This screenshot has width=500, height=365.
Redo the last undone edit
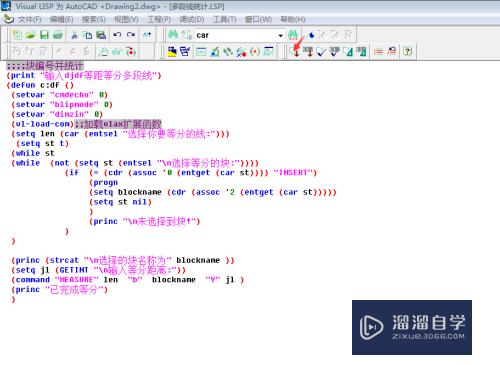[x=131, y=35]
